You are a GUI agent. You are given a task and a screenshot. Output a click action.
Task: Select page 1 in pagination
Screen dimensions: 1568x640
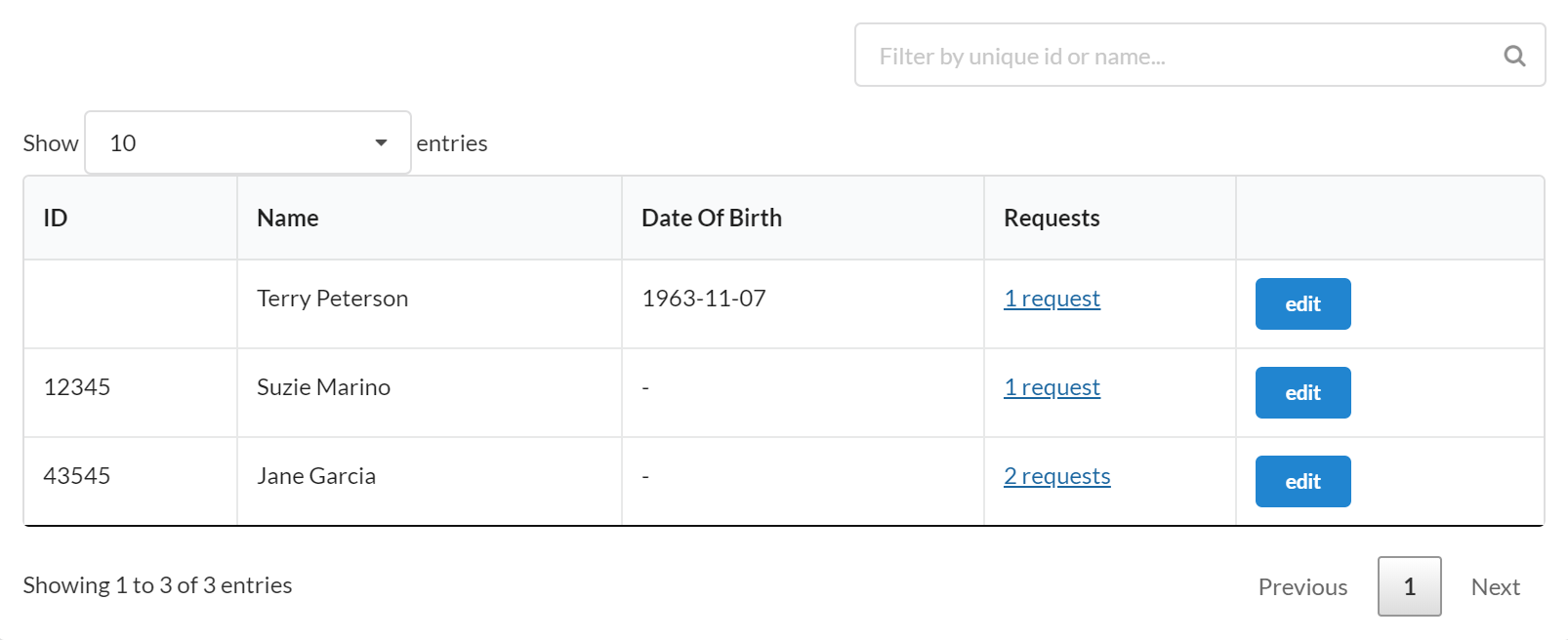[1409, 586]
